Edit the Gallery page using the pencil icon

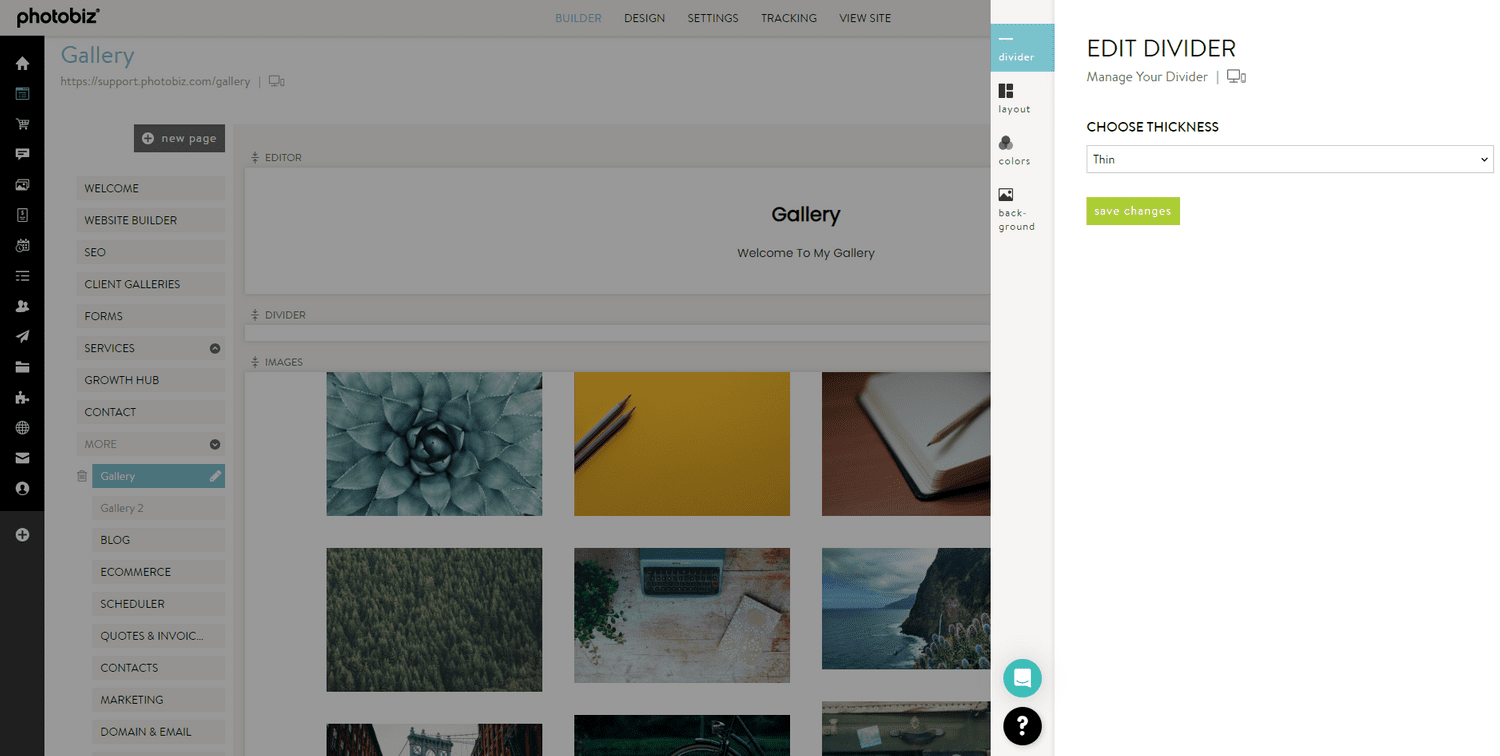coord(213,475)
